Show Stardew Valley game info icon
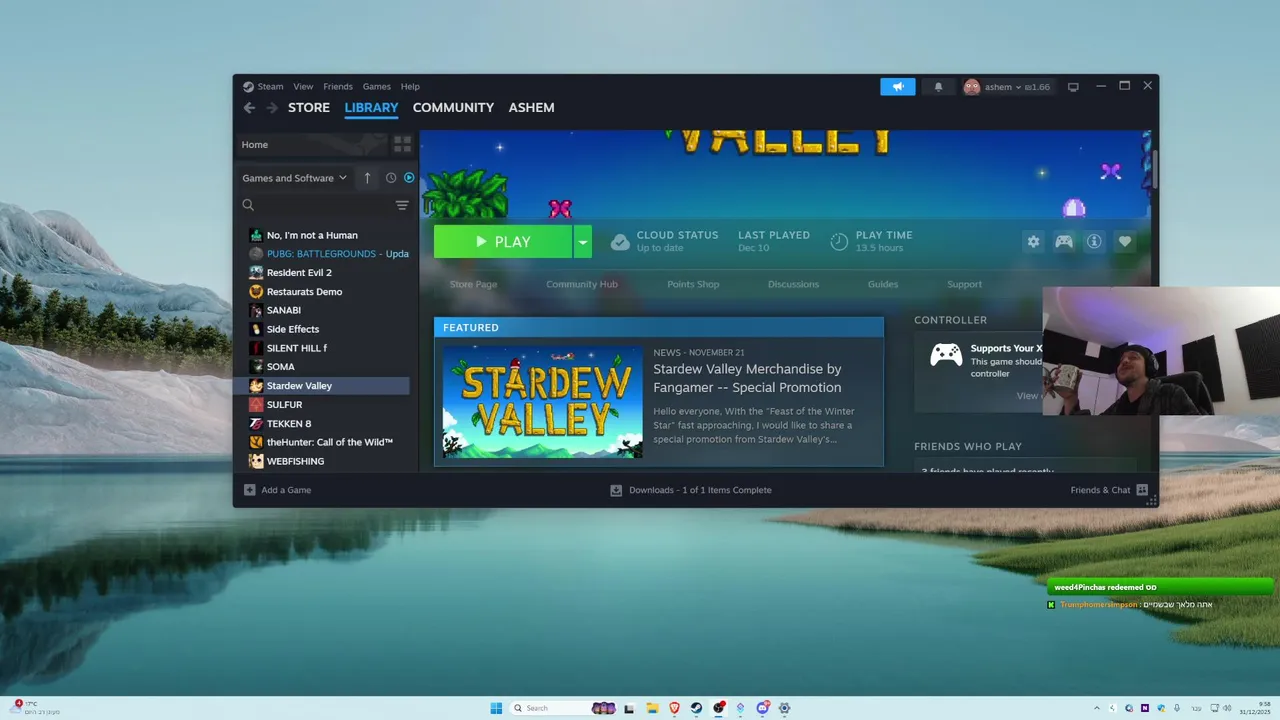This screenshot has height=720, width=1280. coord(1094,241)
